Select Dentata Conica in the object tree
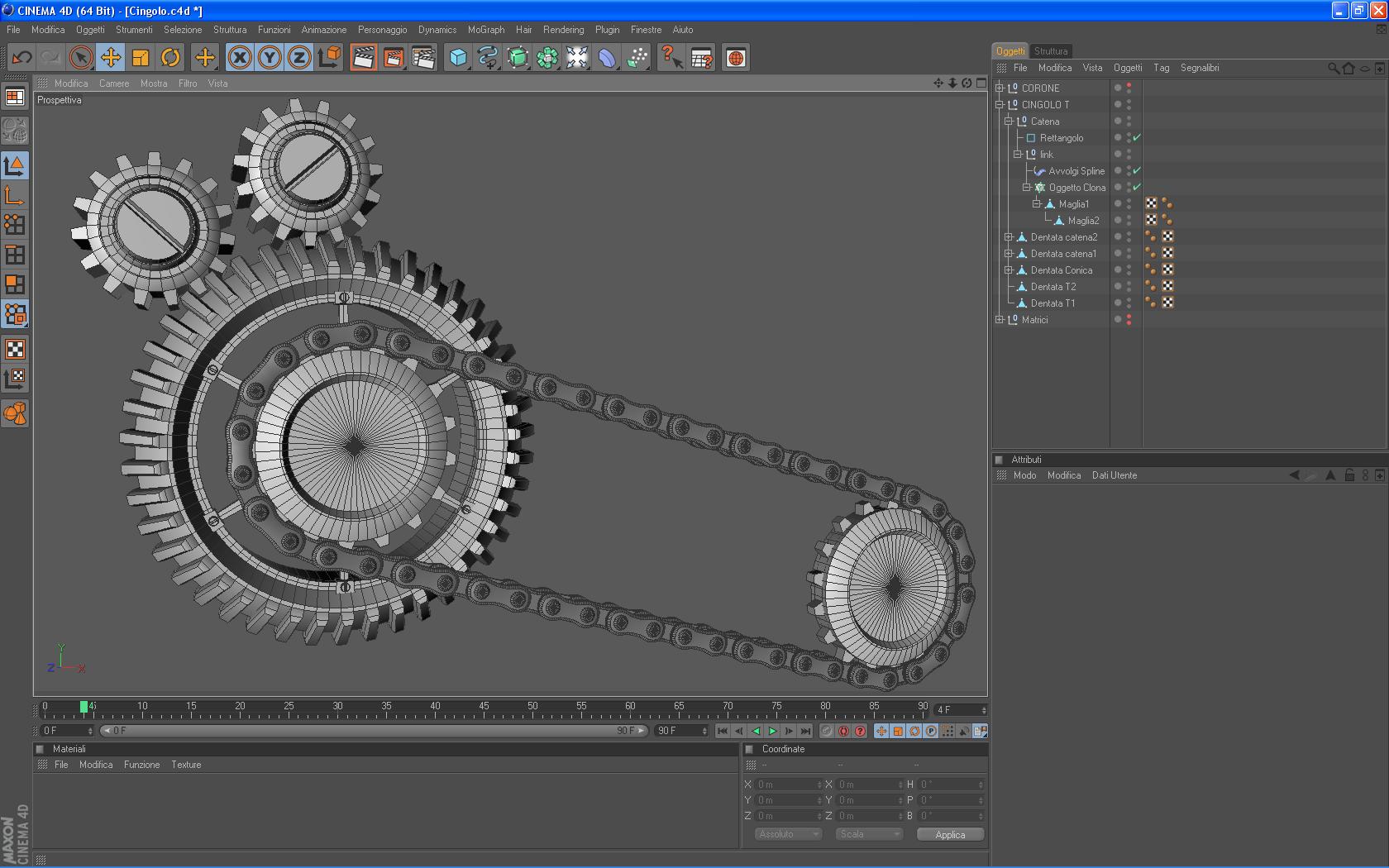The height and width of the screenshot is (868, 1389). coord(1061,270)
